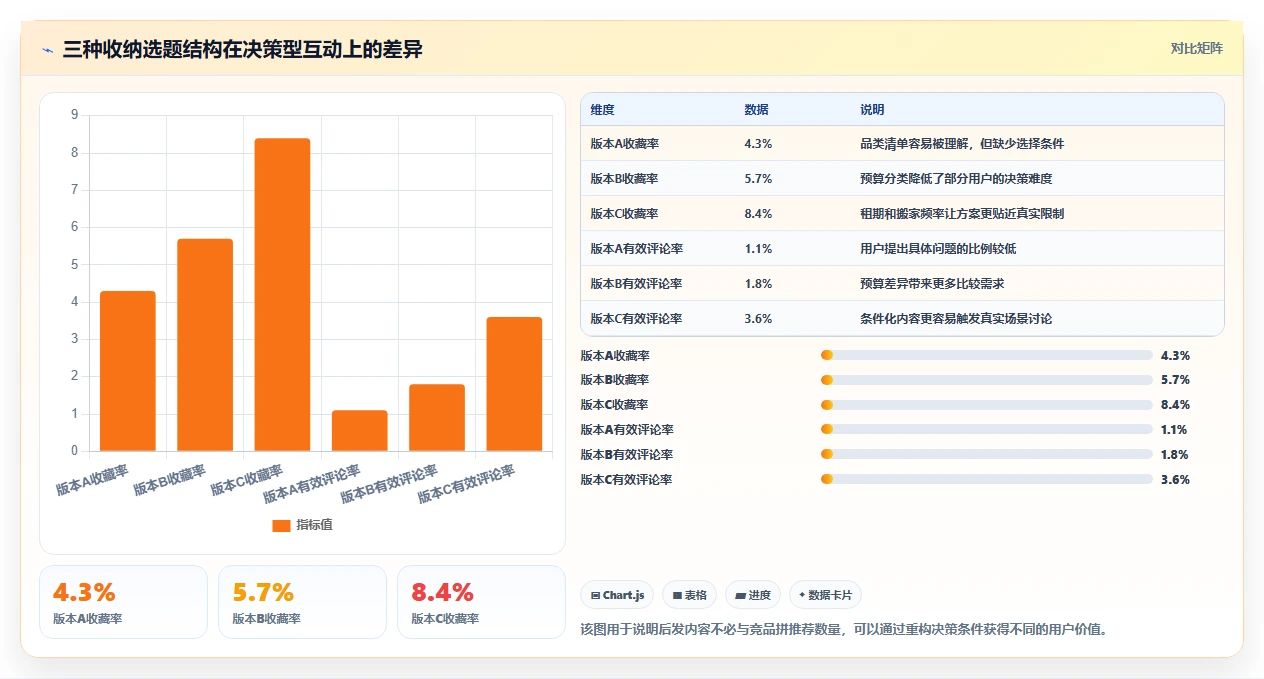Click the 版本B有效评论率 bar in chart
Viewport: 1264px width, 679px height.
[437, 418]
